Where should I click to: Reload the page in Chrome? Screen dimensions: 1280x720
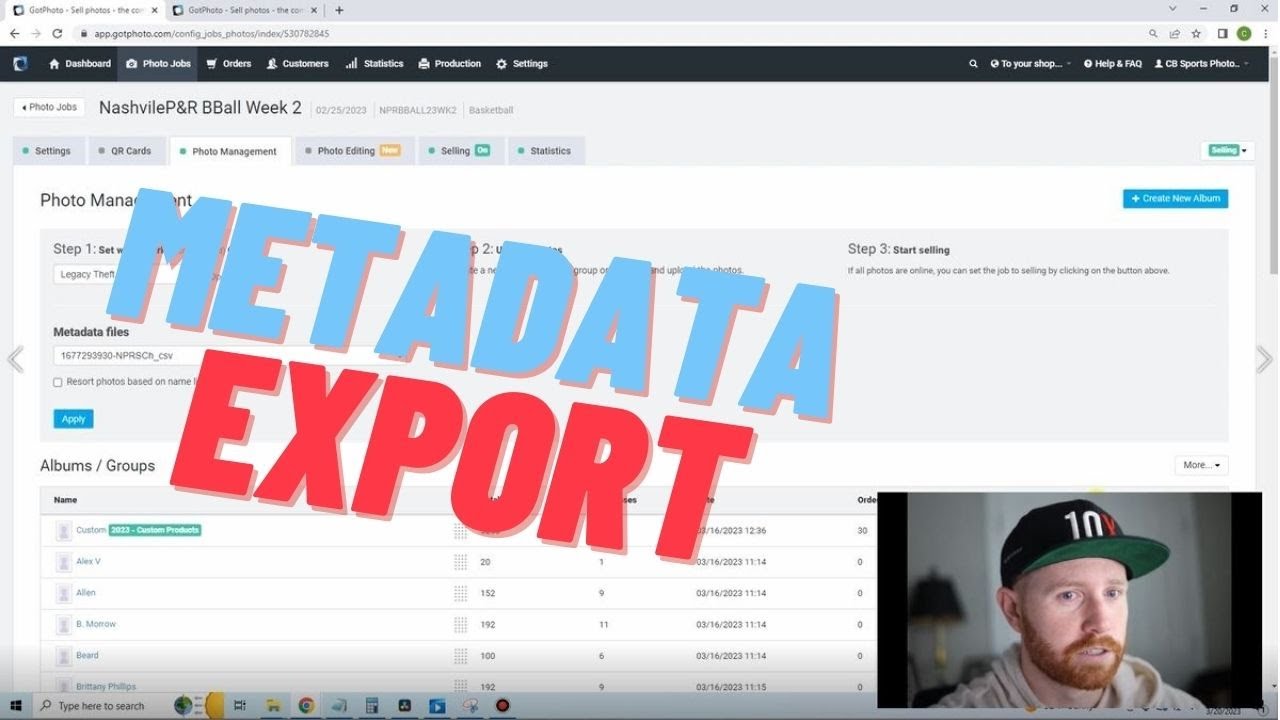(x=57, y=33)
